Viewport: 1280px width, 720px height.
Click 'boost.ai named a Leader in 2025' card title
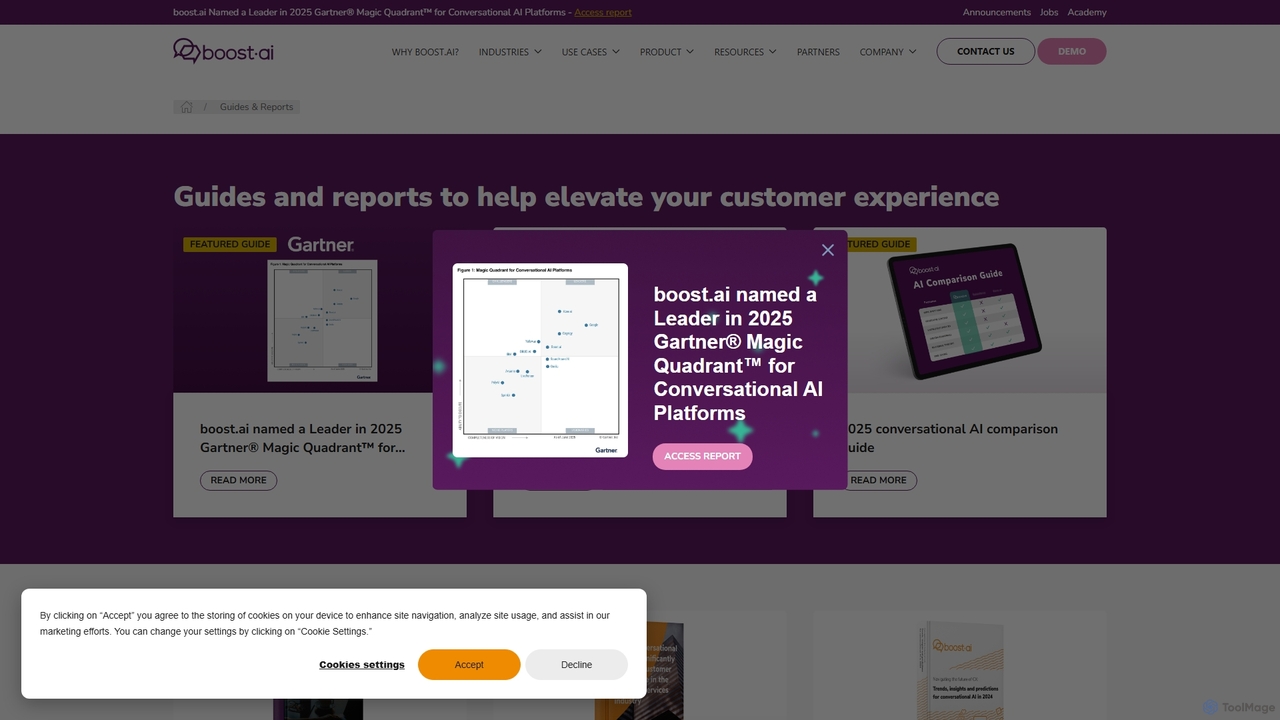[302, 438]
